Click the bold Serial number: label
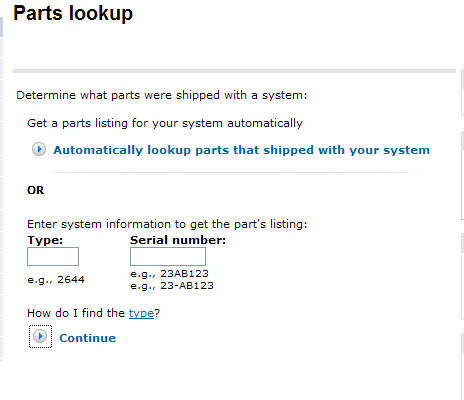The image size is (464, 400). [x=178, y=240]
